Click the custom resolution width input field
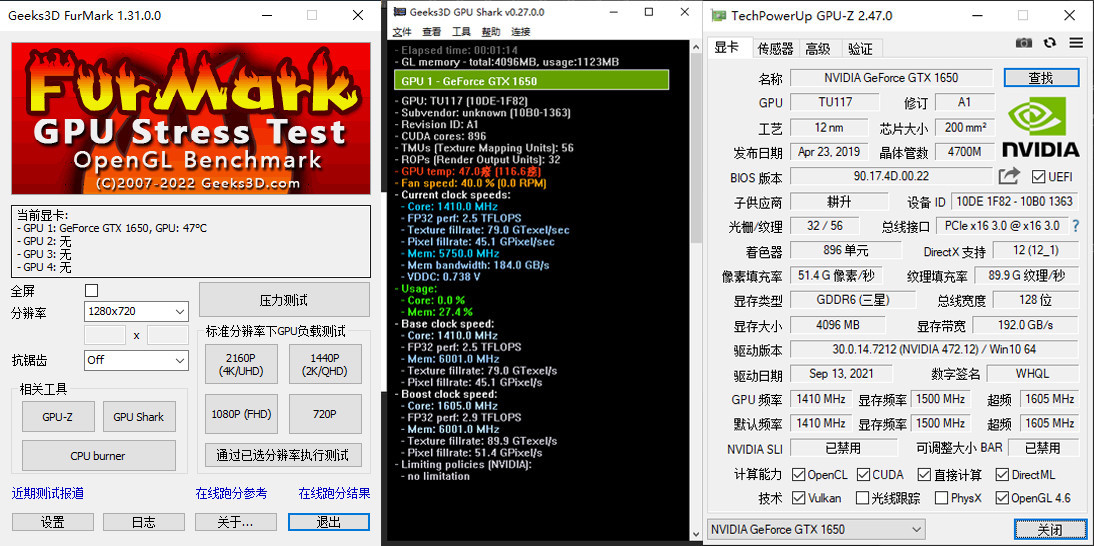The image size is (1094, 546). (x=105, y=335)
